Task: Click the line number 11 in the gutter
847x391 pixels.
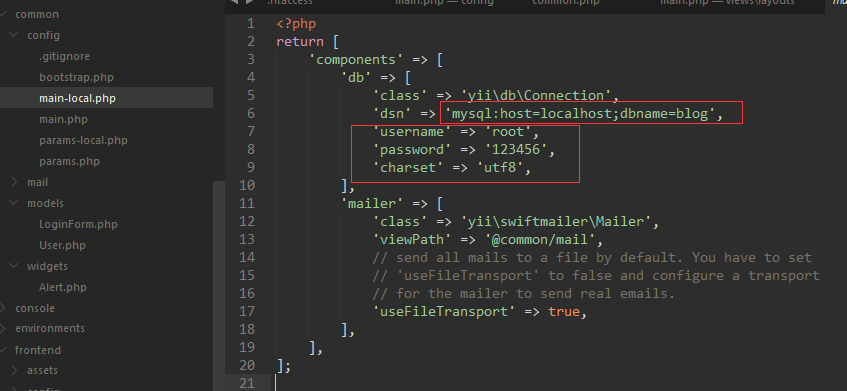Action: [246, 204]
